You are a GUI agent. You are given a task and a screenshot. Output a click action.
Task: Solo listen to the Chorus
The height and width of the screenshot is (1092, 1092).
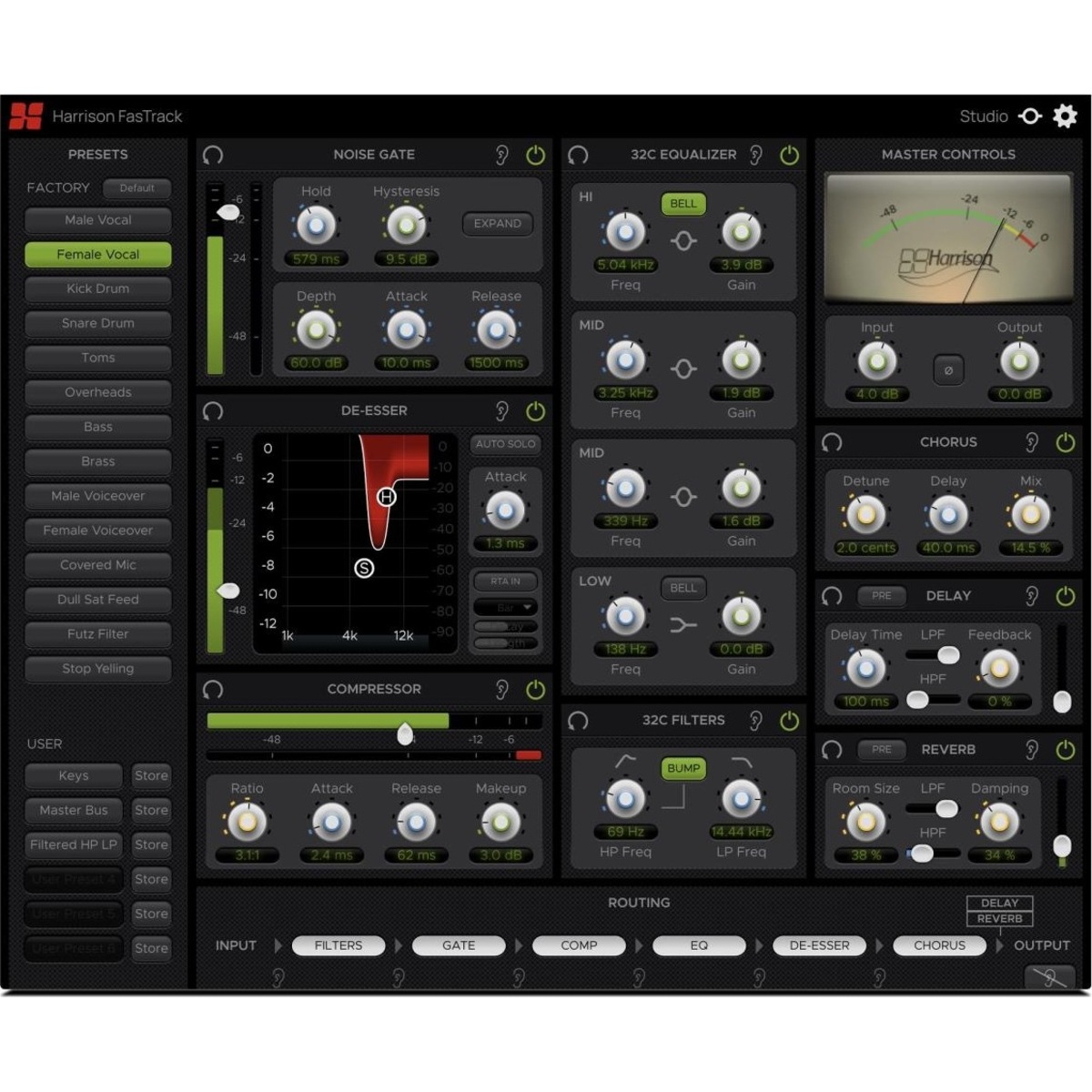tap(1032, 442)
